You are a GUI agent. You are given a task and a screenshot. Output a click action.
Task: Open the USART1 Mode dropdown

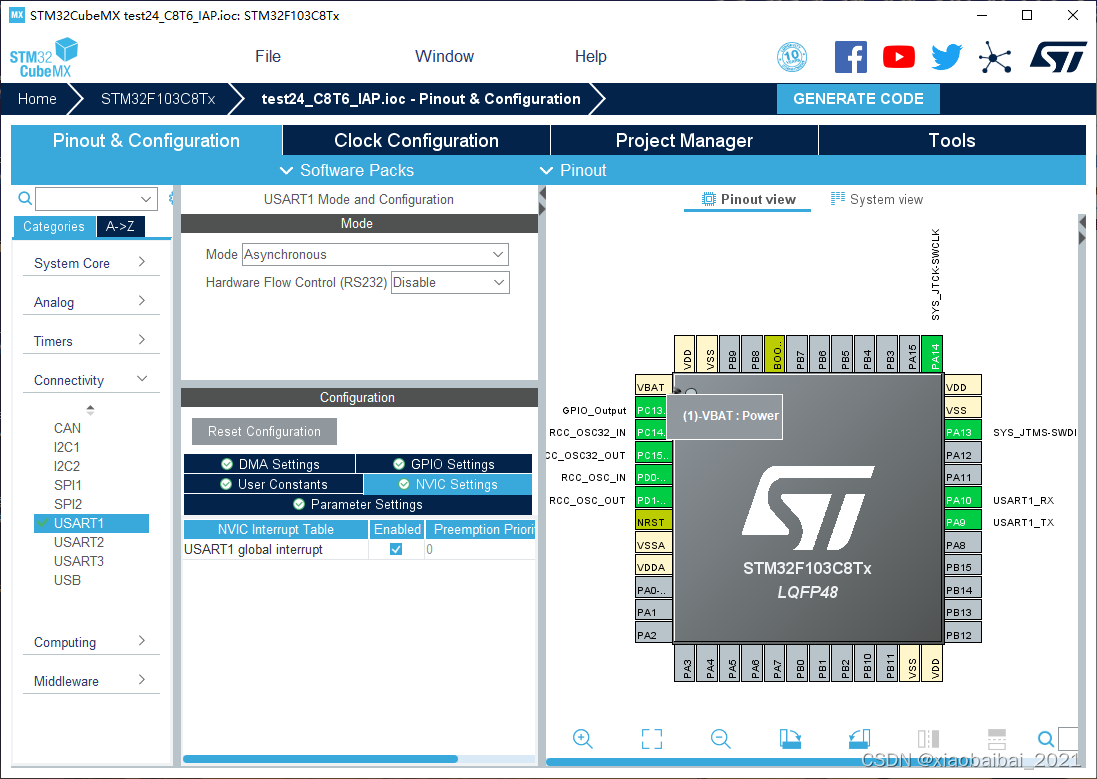pyautogui.click(x=375, y=254)
